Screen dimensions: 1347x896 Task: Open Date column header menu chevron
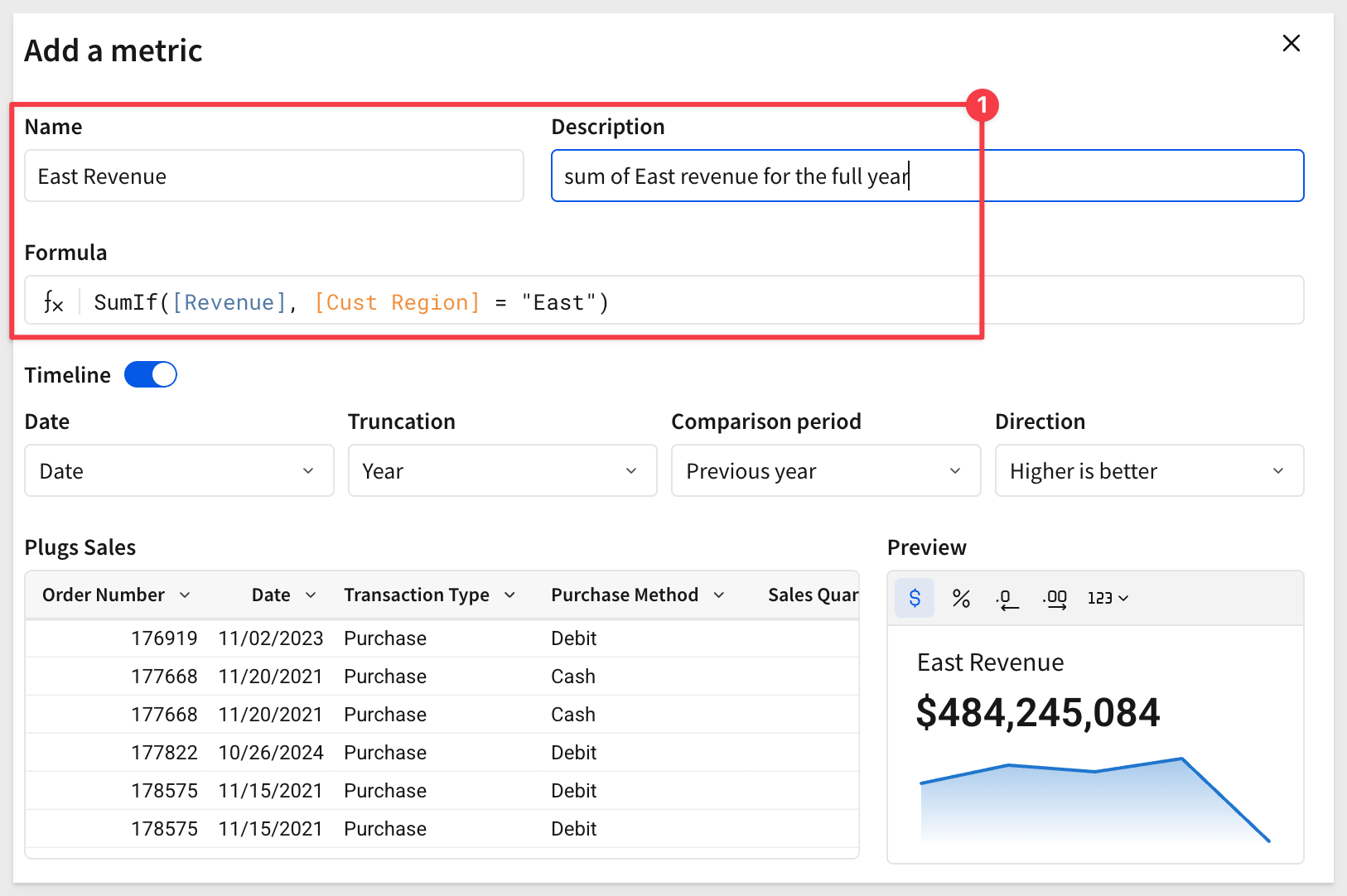pyautogui.click(x=311, y=595)
